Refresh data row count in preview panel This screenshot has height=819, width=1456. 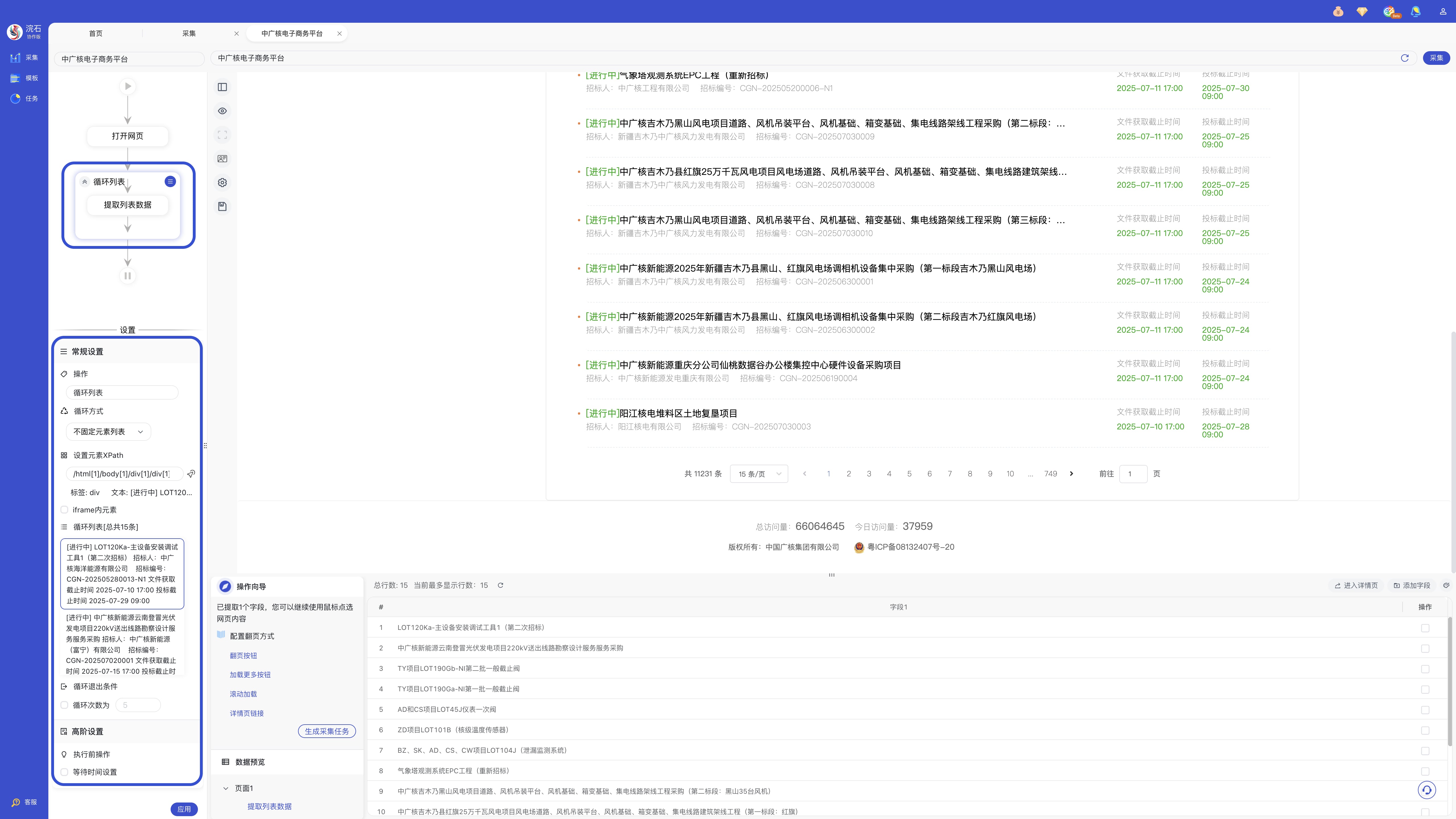pyautogui.click(x=500, y=586)
